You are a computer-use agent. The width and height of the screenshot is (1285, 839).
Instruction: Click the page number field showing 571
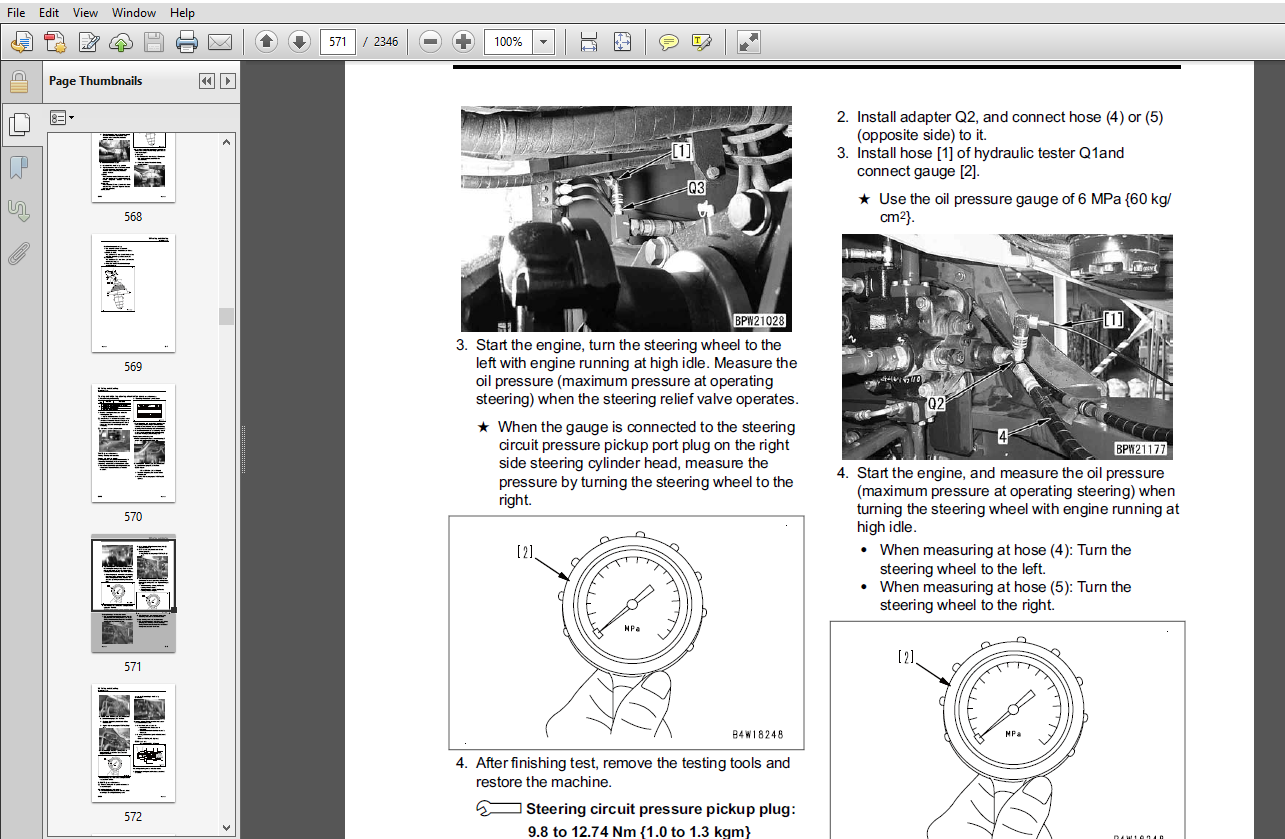(x=338, y=42)
